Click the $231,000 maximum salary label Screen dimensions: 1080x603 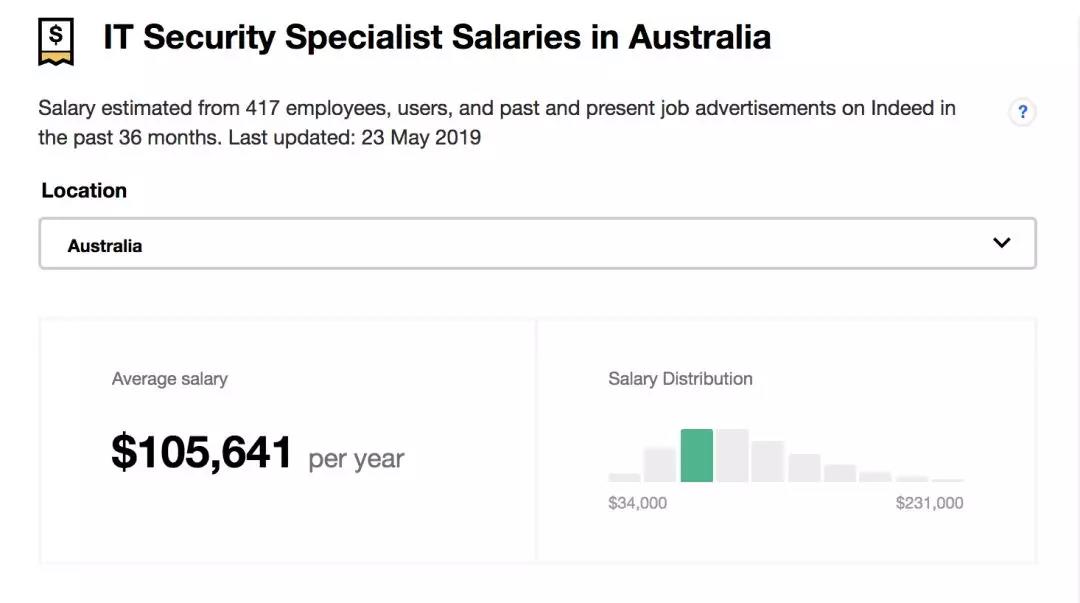[929, 503]
